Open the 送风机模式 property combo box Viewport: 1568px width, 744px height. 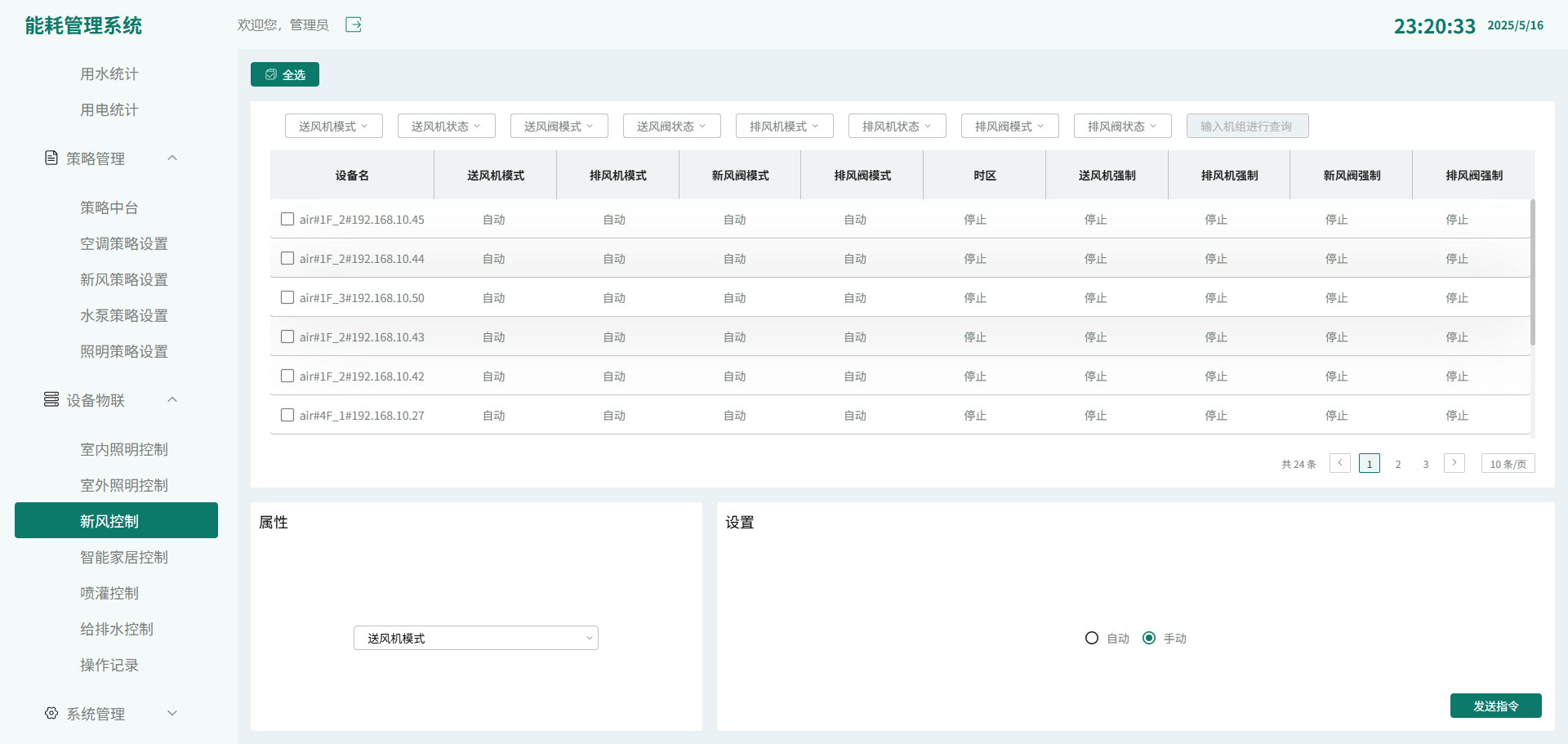click(x=475, y=638)
